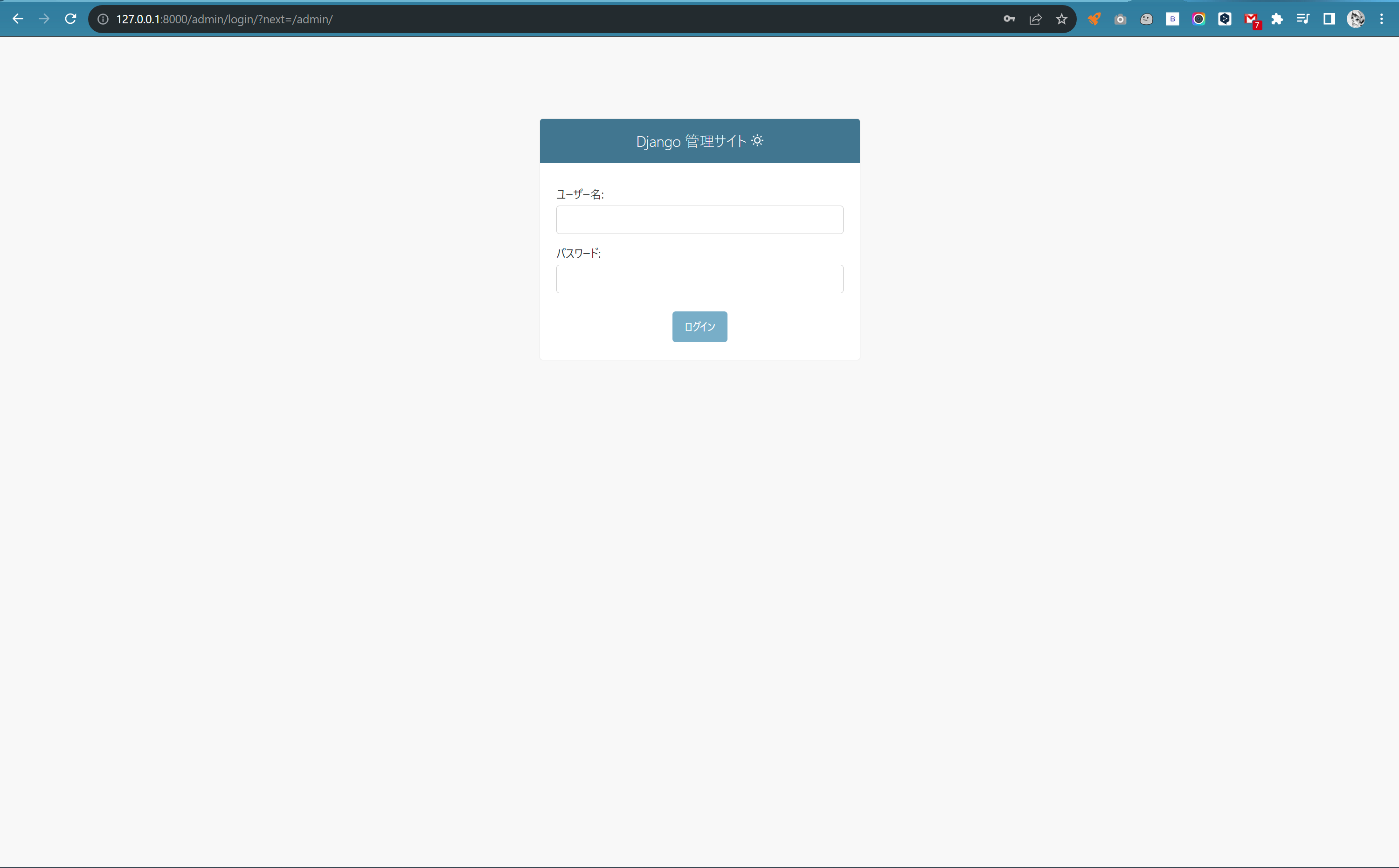Click the ghost face extension icon
Screen dimensions: 1399x868
pyautogui.click(x=1146, y=19)
